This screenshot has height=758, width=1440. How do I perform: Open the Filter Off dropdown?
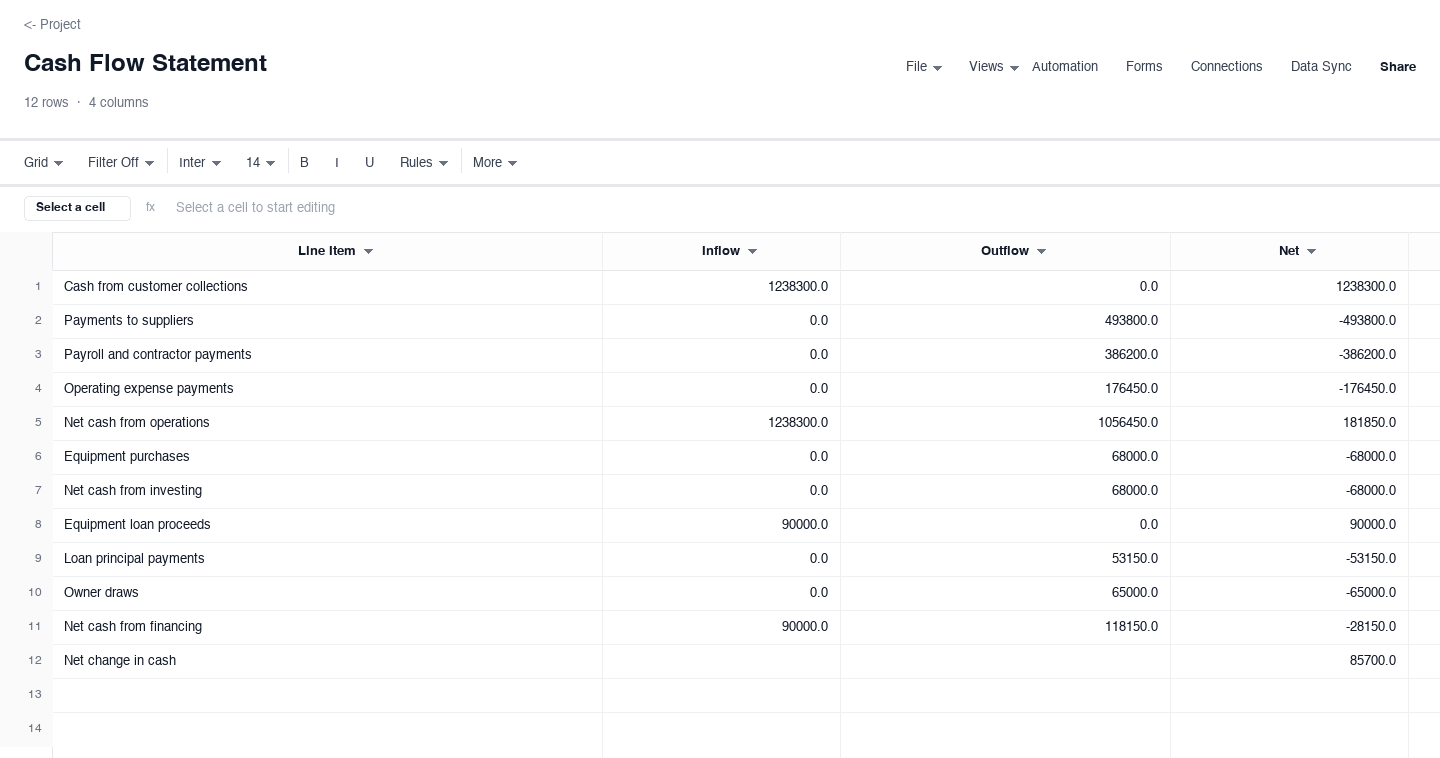click(x=121, y=162)
